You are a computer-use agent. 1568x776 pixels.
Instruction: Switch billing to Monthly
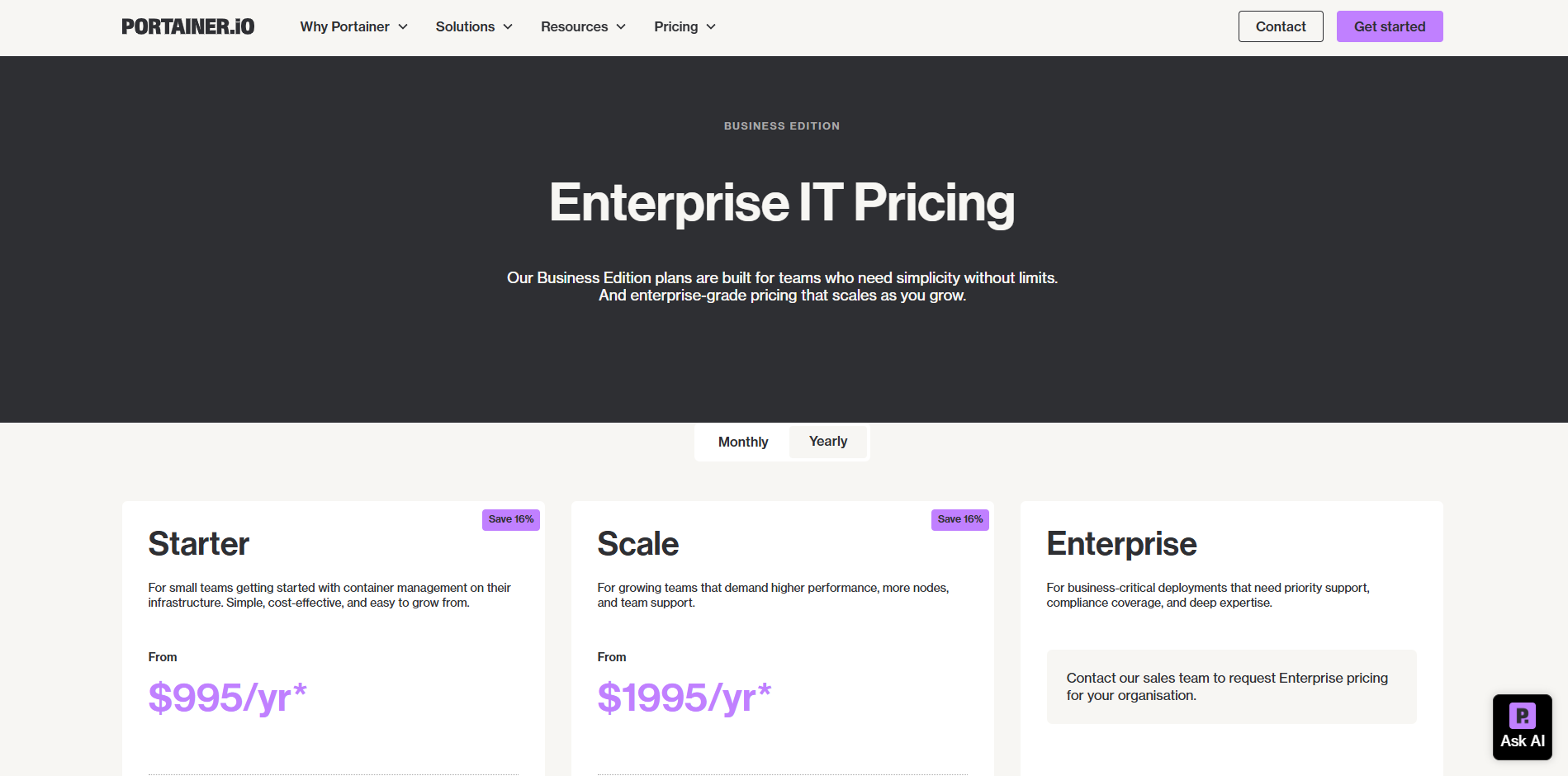pos(742,442)
